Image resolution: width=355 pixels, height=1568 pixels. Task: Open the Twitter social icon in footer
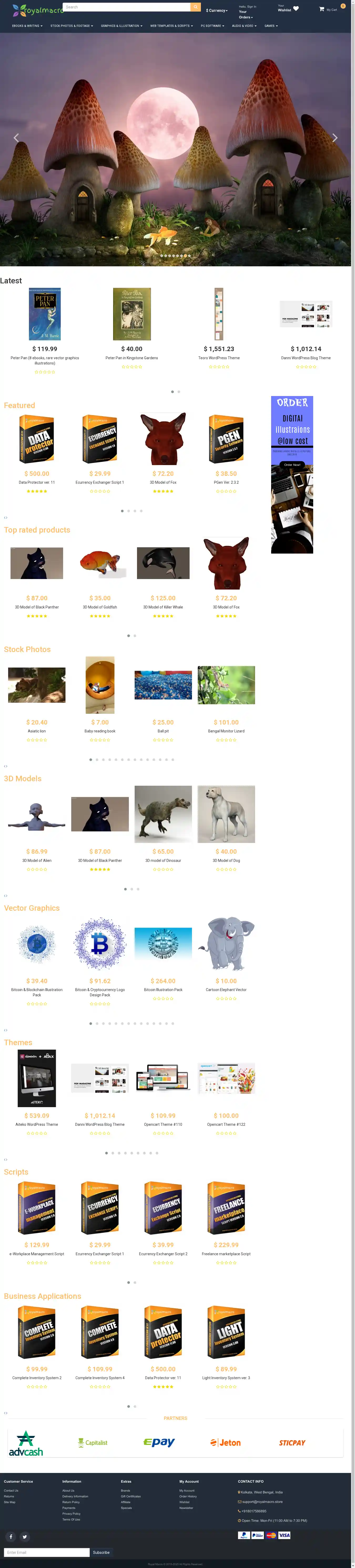click(24, 1536)
